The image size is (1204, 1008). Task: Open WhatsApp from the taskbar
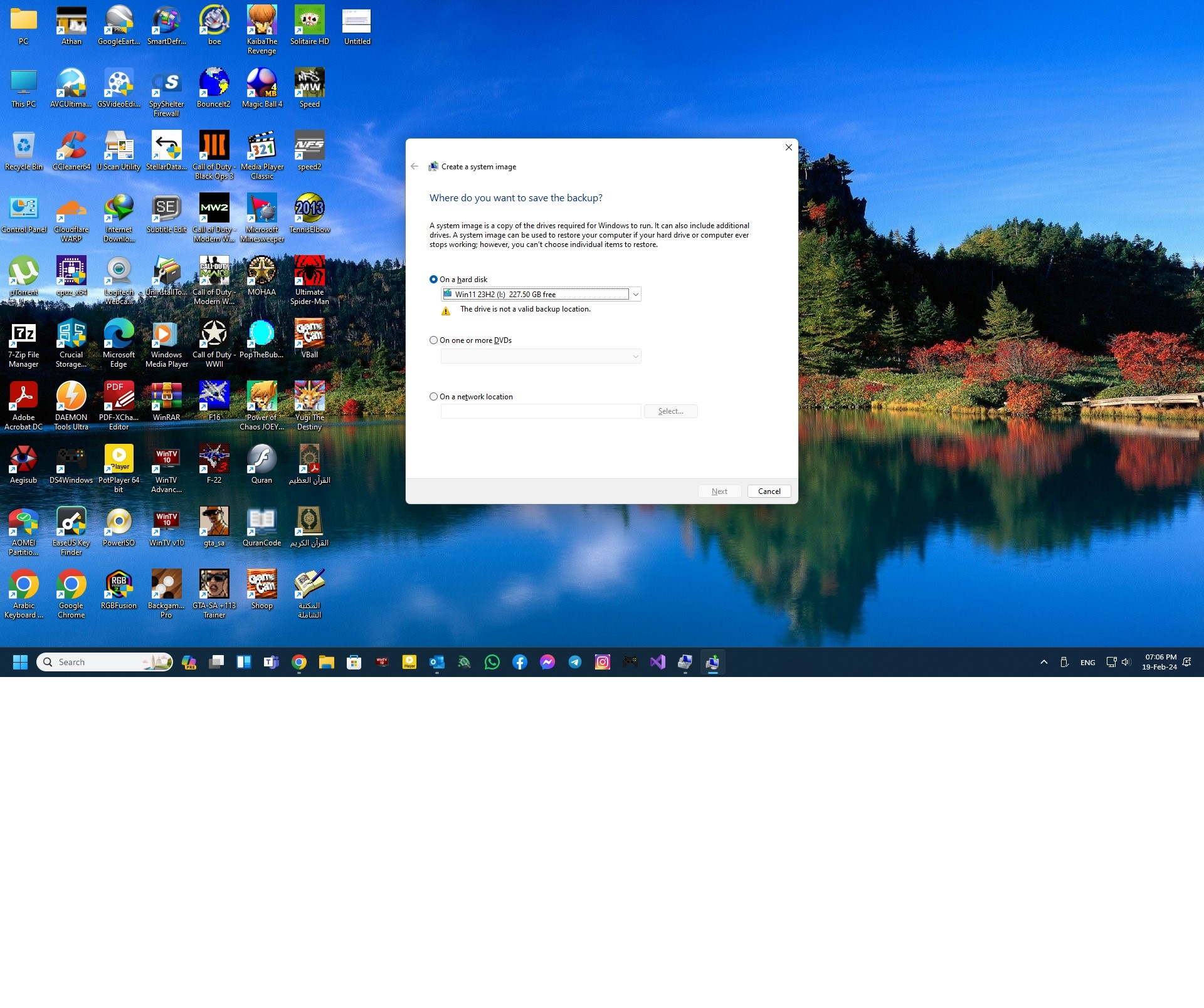(492, 662)
